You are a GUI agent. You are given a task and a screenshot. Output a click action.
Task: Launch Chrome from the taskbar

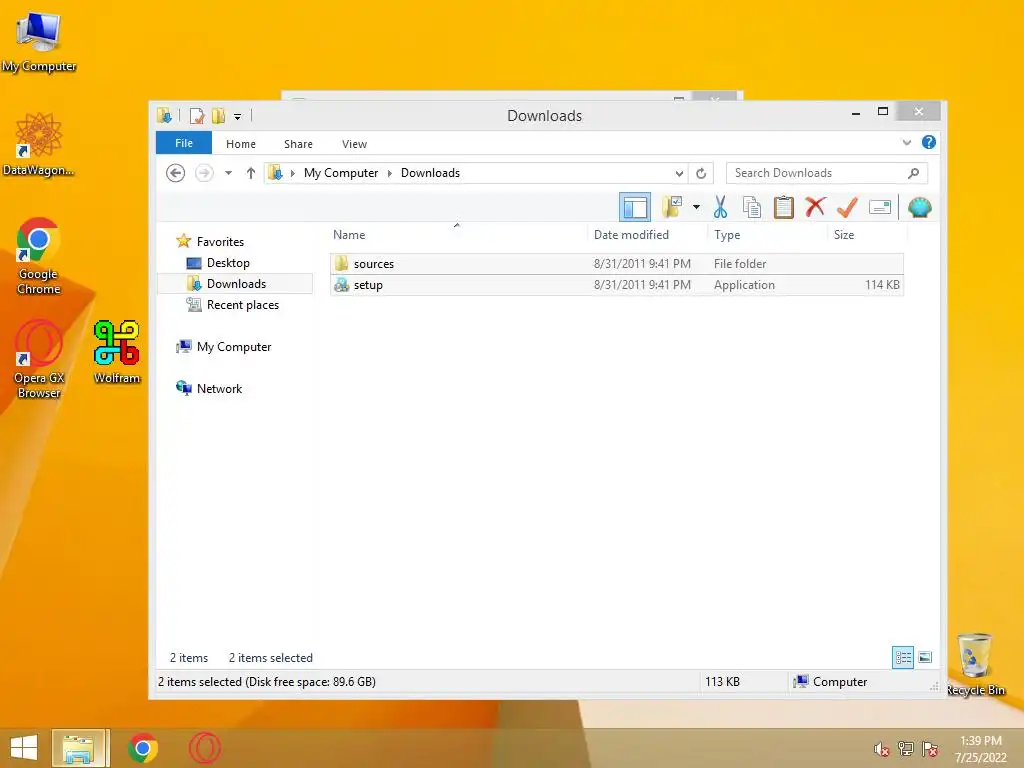142,748
